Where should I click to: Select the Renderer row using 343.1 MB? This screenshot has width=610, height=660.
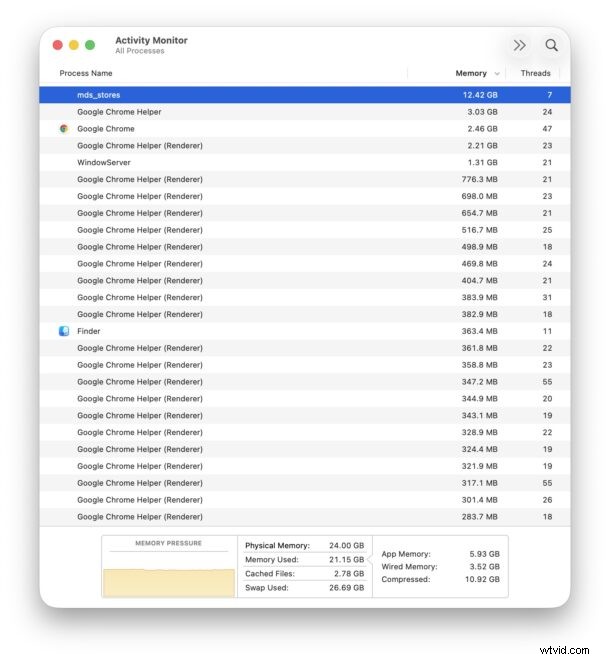point(305,415)
